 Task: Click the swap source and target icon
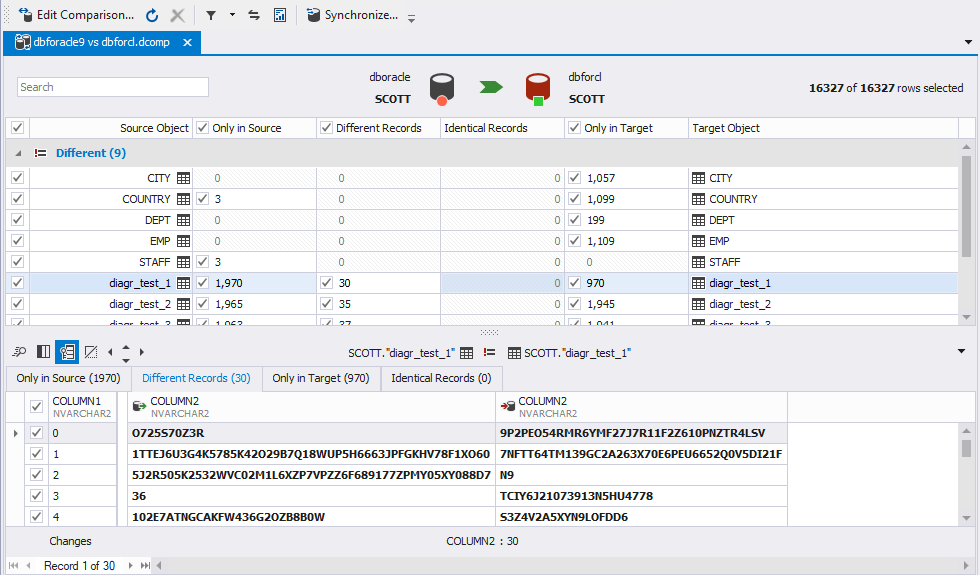254,15
